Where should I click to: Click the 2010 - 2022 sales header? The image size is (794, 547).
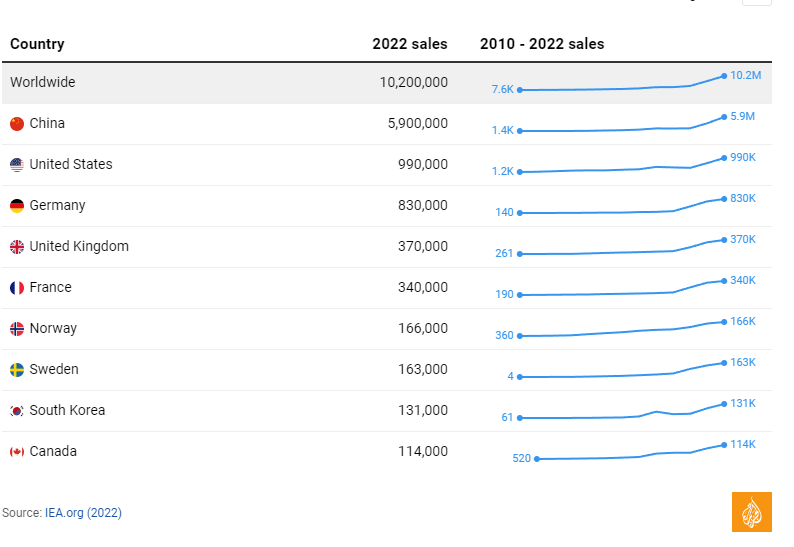542,44
